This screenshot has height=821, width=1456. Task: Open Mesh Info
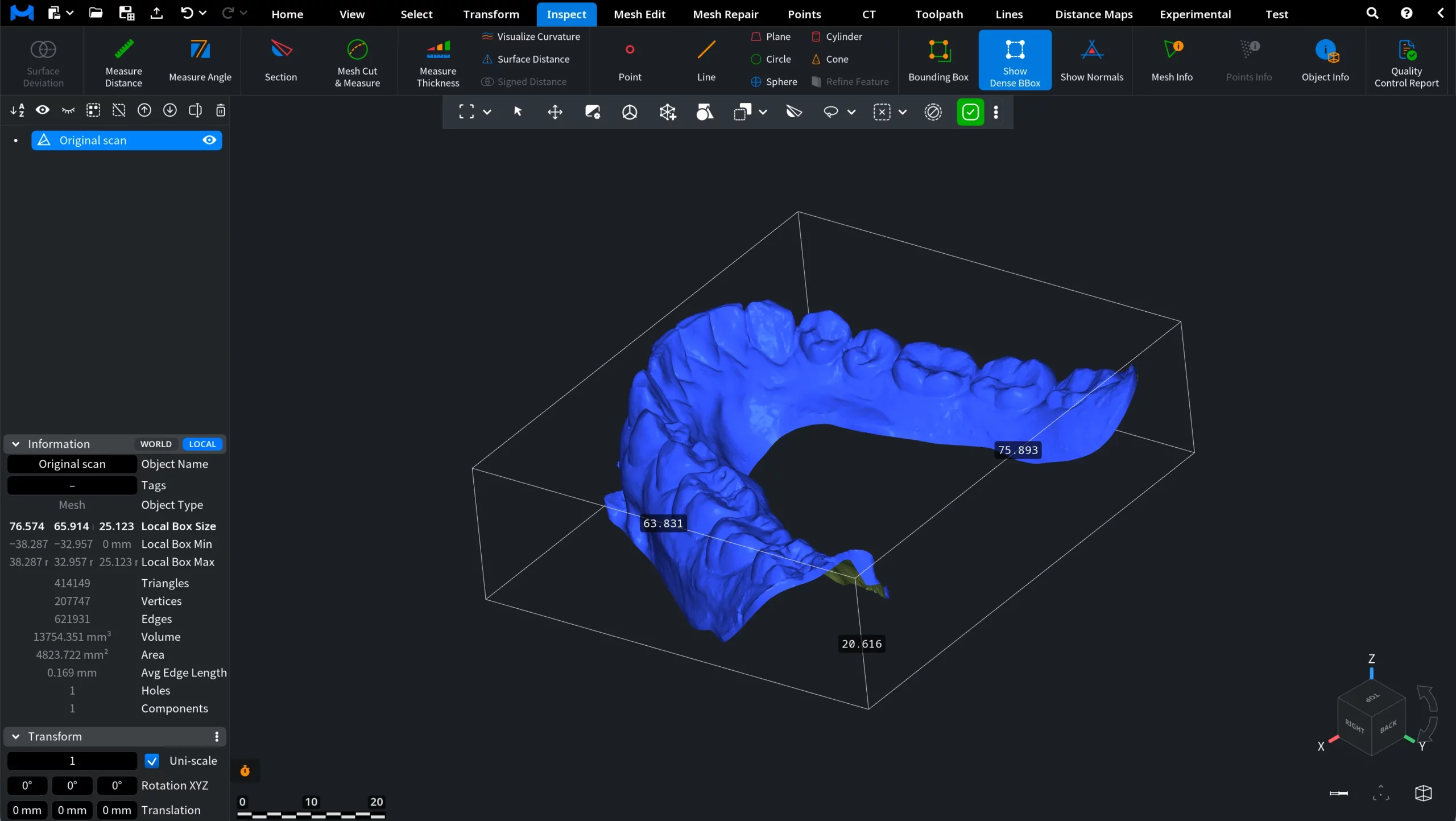coord(1172,61)
